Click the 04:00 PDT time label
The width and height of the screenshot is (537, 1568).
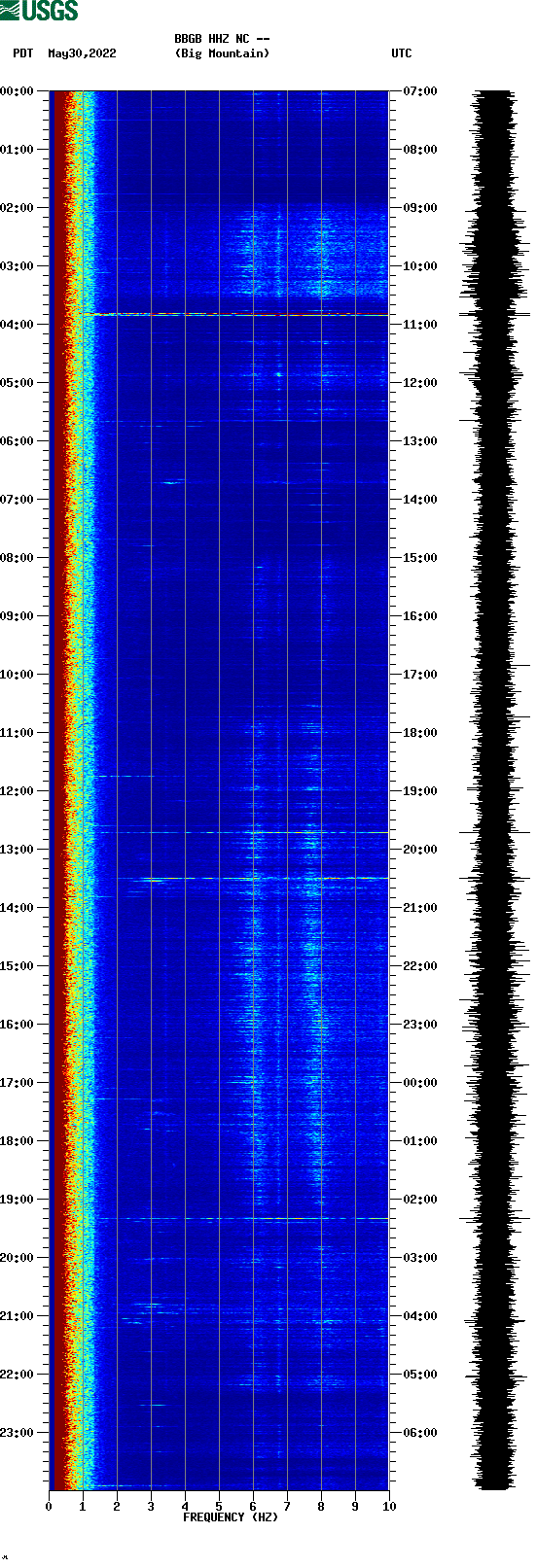click(x=18, y=324)
